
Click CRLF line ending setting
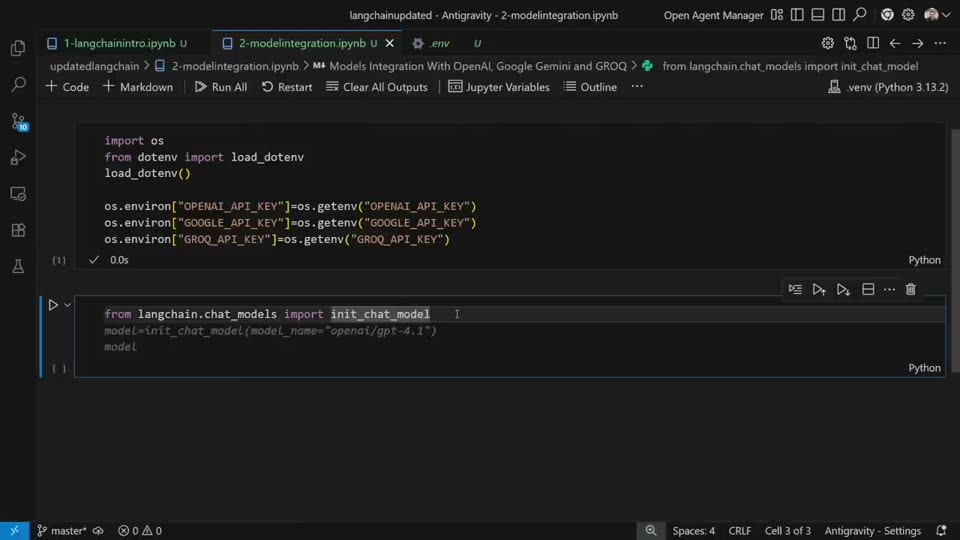click(740, 531)
